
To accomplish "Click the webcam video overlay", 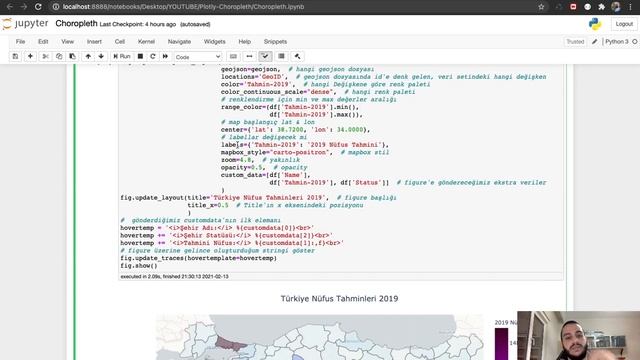I will (x=578, y=336).
